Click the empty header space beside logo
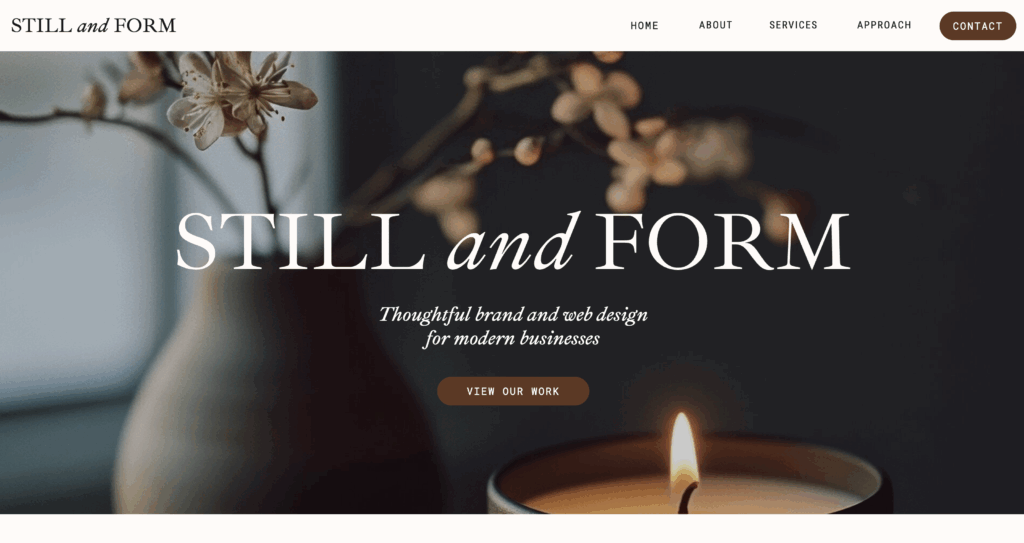 click(x=398, y=25)
